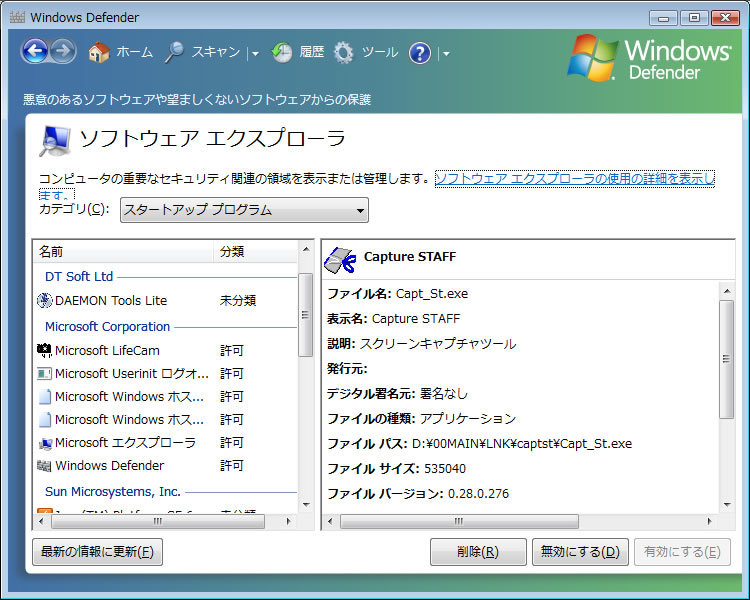Open the ツール toolbar item
Image resolution: width=750 pixels, height=600 pixels.
click(x=380, y=52)
